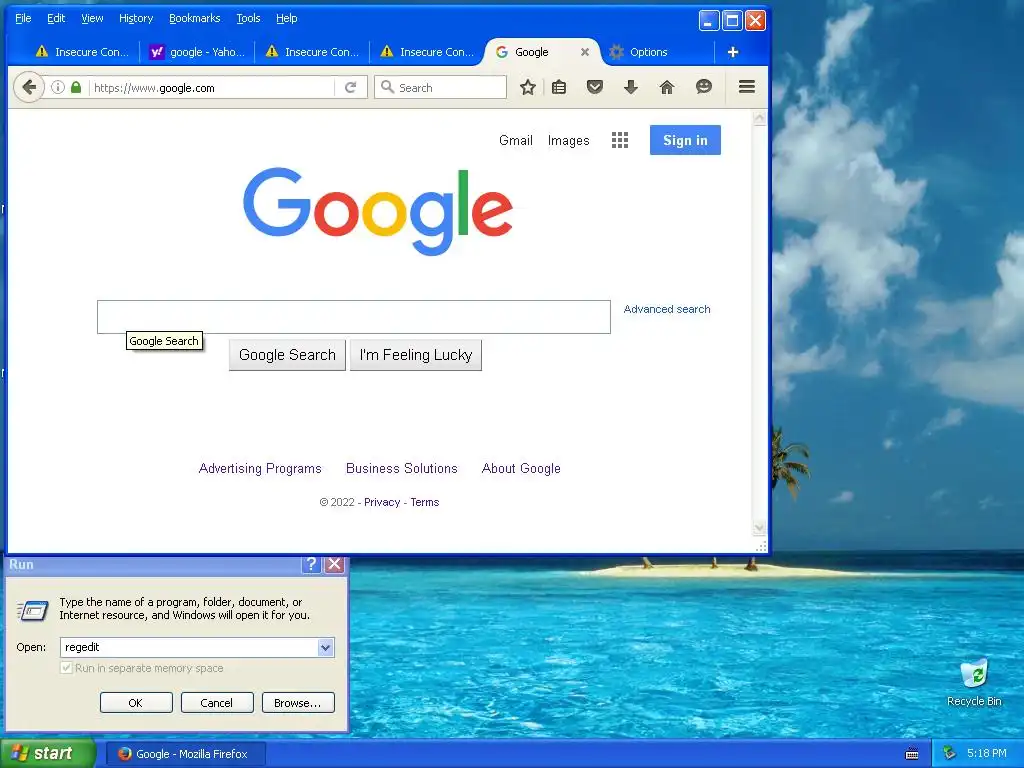Bookmark this page with star icon
The image size is (1024, 768).
click(528, 87)
